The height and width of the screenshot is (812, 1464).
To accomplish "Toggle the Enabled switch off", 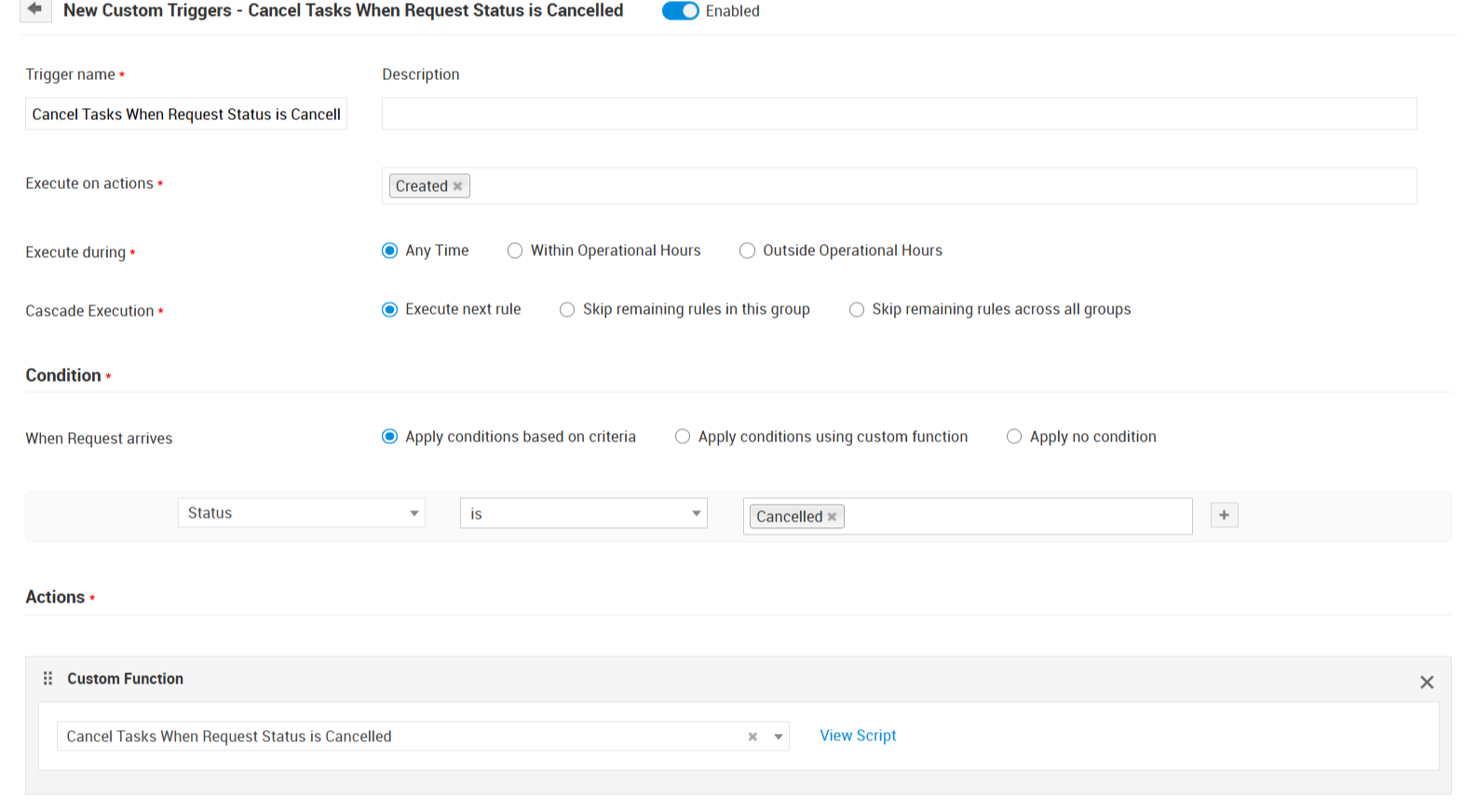I will point(680,11).
